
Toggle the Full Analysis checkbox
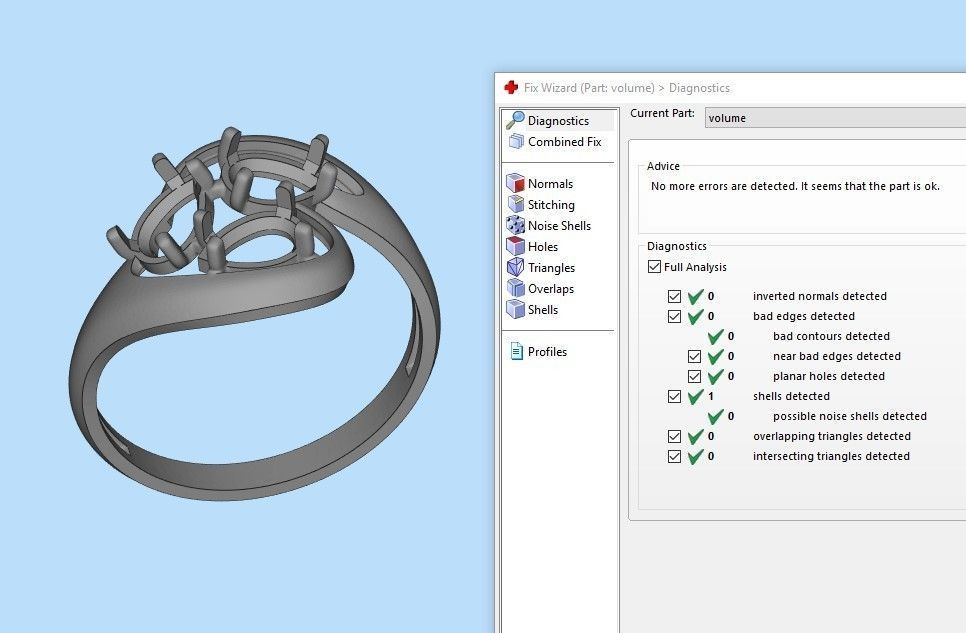654,267
